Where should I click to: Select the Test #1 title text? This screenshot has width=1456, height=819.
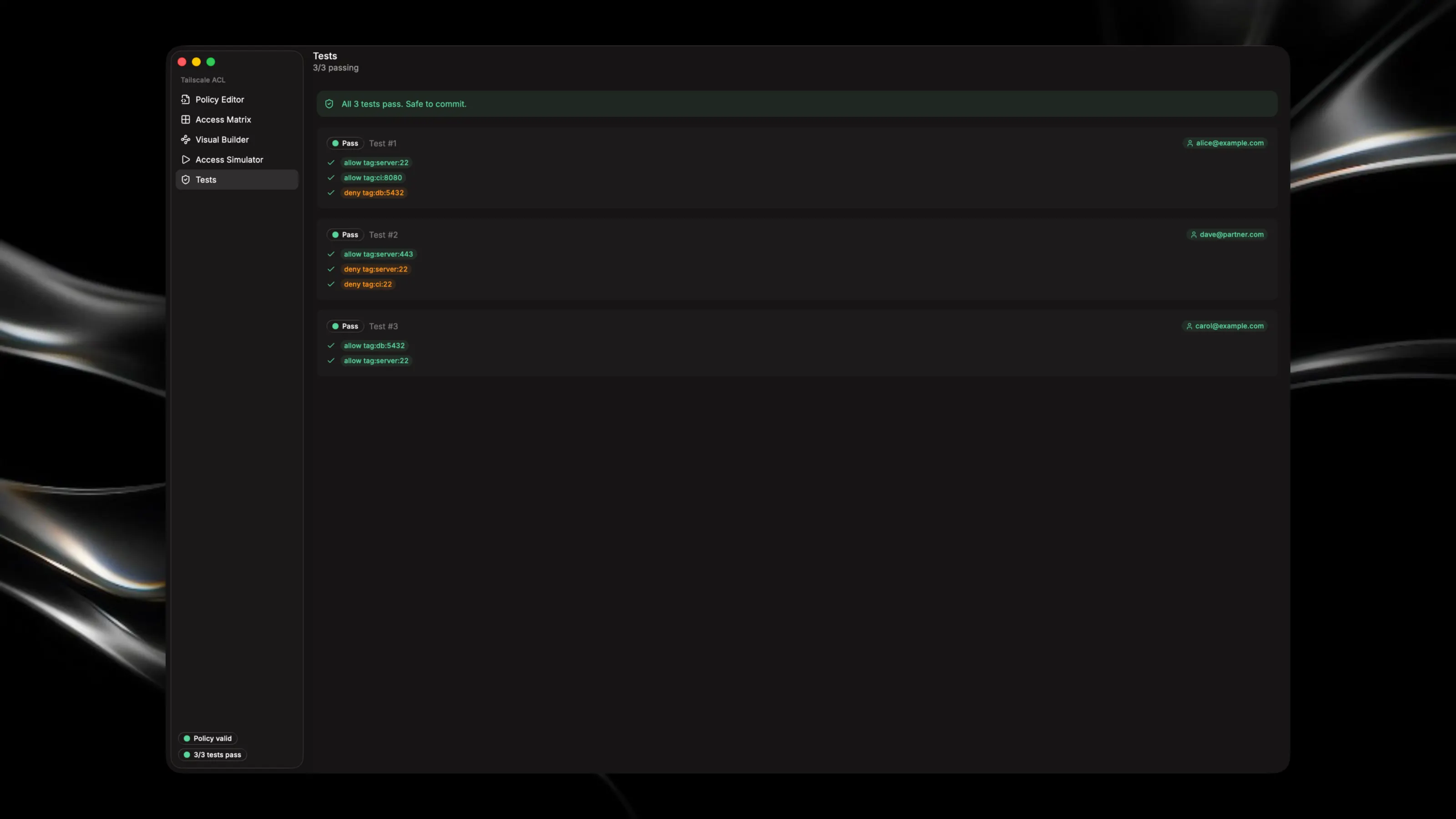click(383, 144)
